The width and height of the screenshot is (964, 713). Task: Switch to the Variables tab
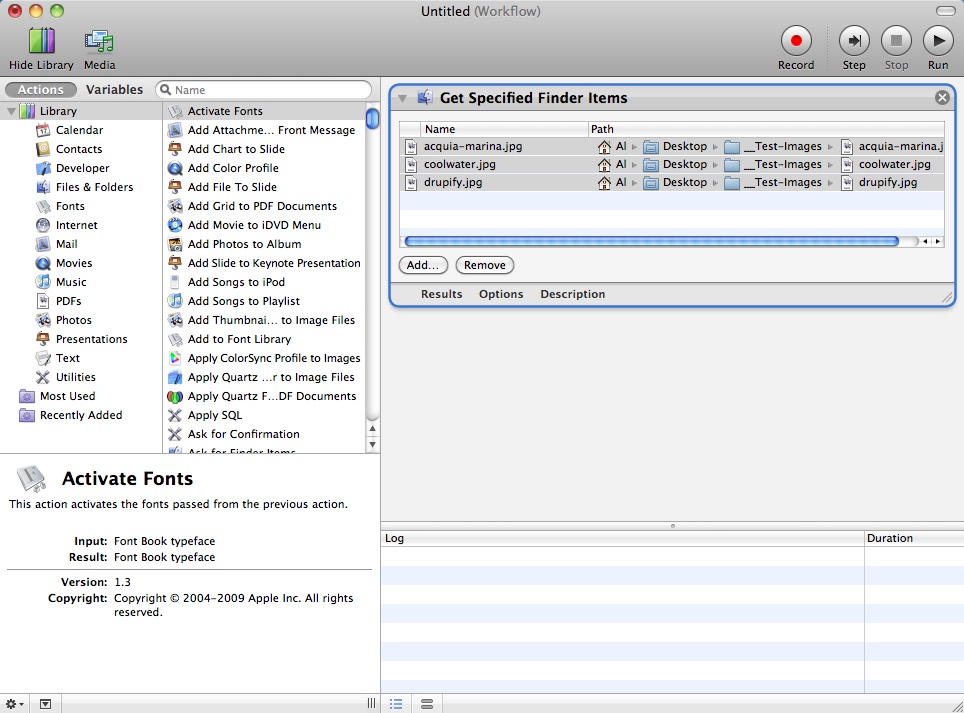pyautogui.click(x=114, y=89)
